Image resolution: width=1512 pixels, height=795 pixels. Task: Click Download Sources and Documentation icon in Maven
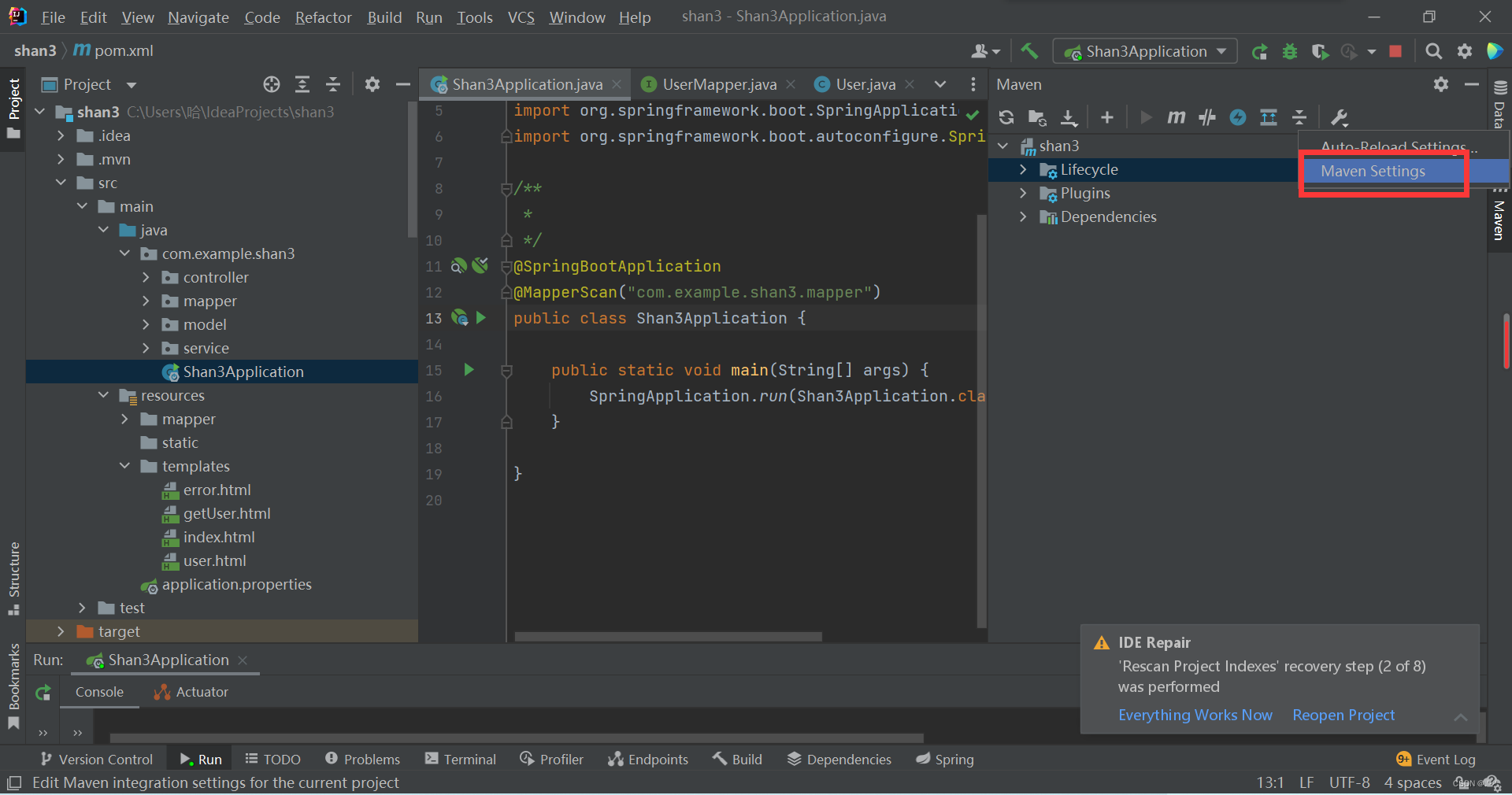point(1069,117)
